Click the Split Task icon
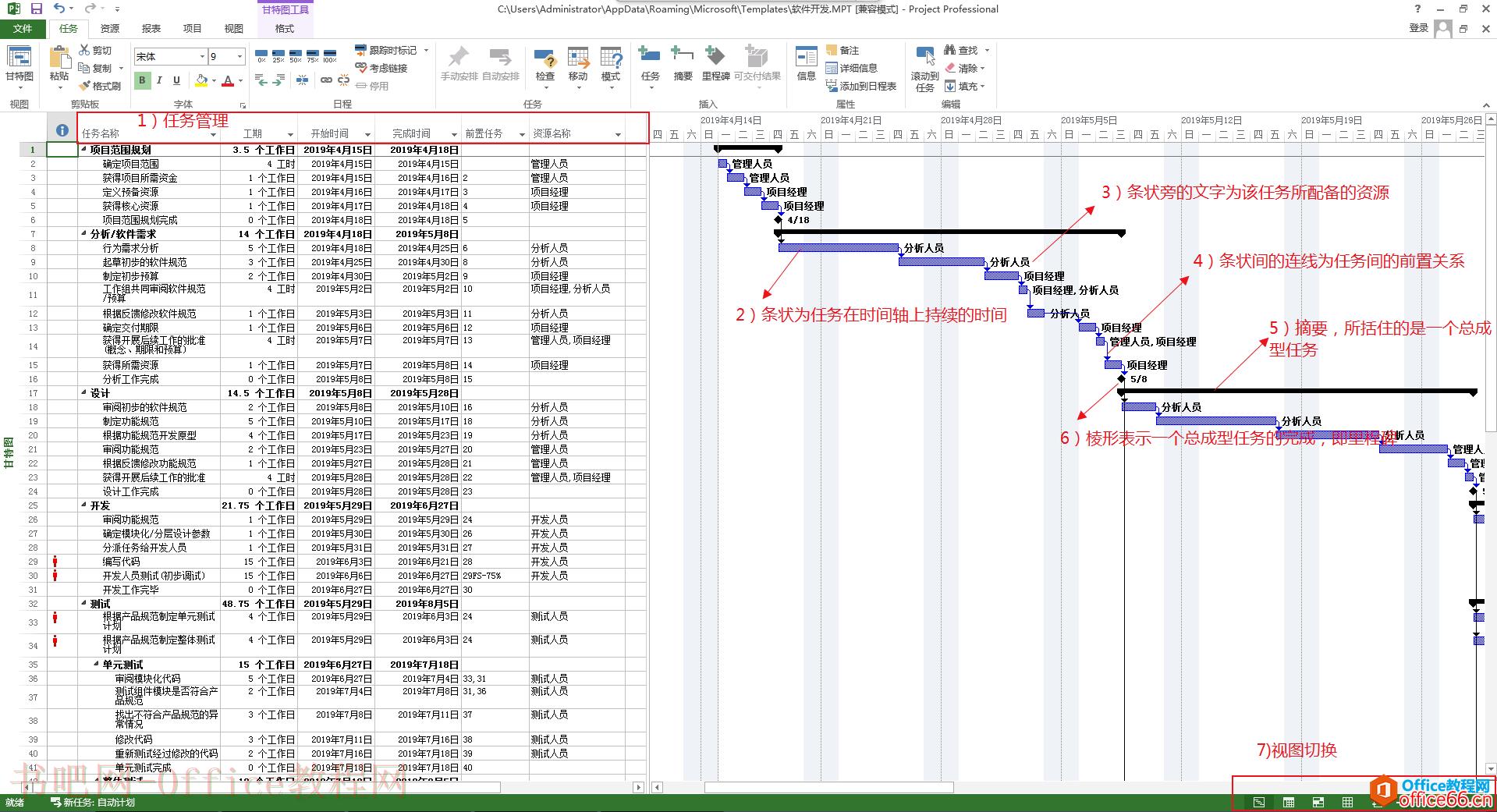 [302, 80]
